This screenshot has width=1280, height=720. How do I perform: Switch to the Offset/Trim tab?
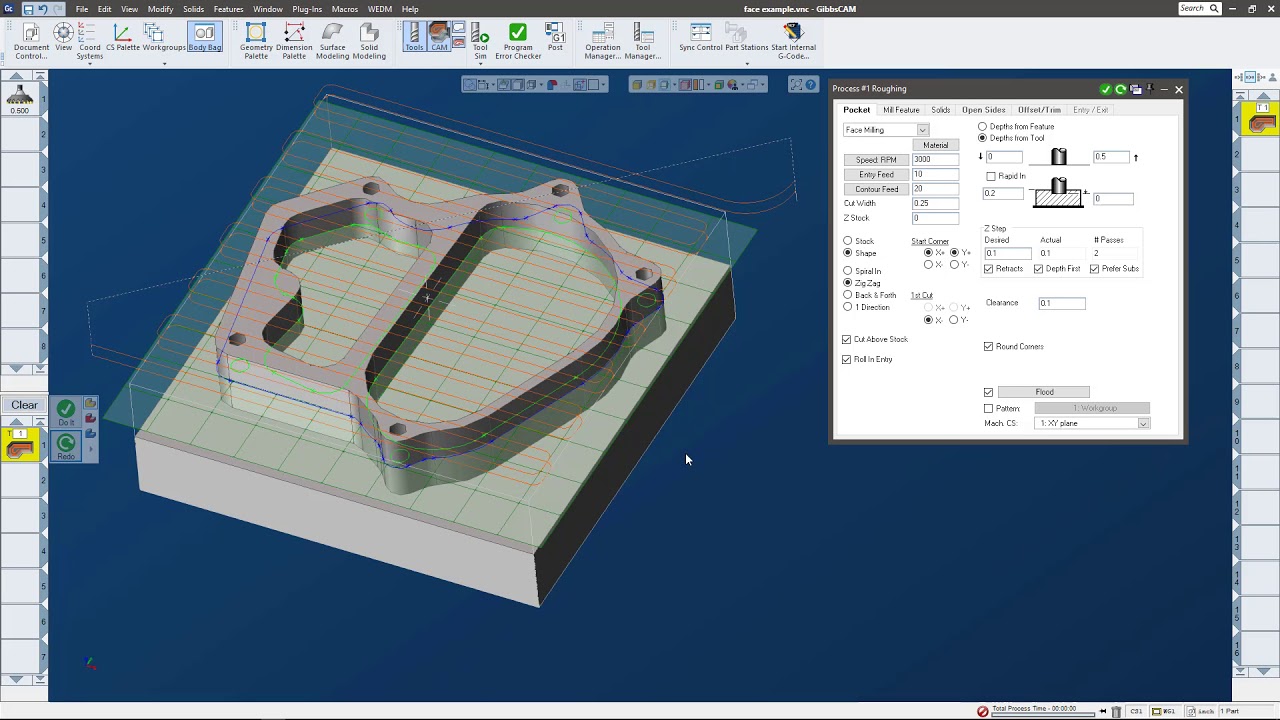coord(1039,110)
